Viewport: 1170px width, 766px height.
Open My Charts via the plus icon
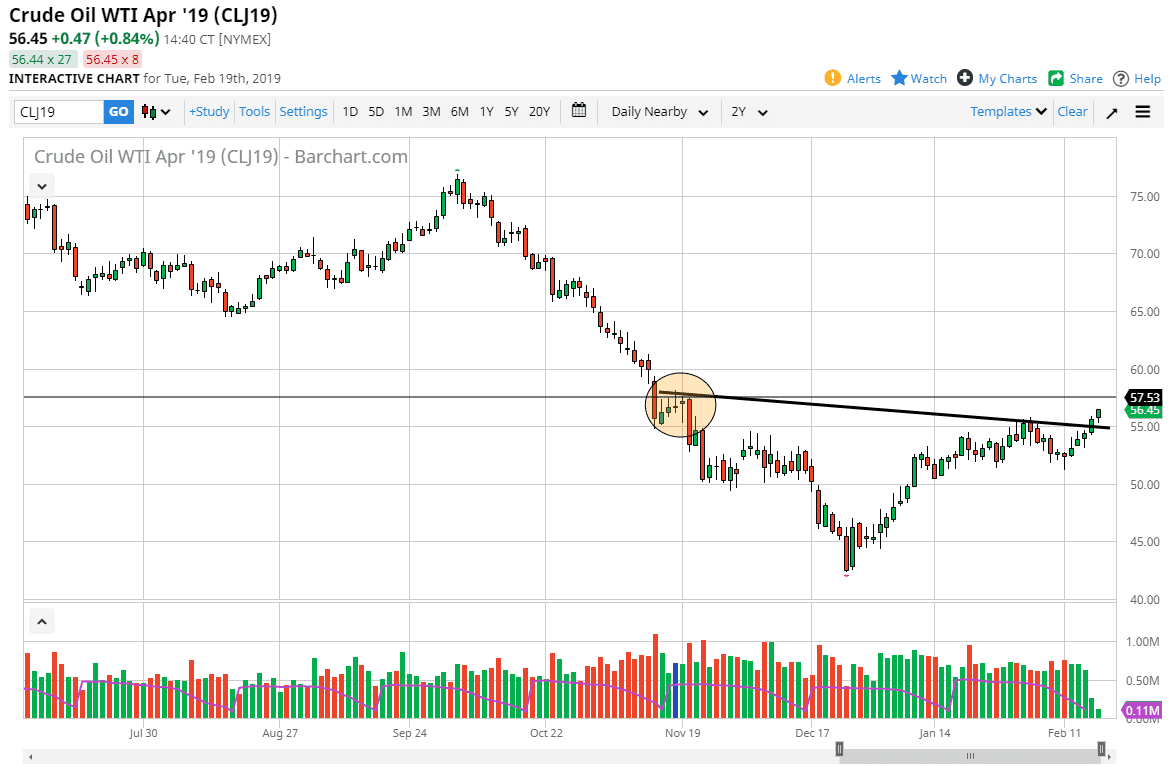966,78
